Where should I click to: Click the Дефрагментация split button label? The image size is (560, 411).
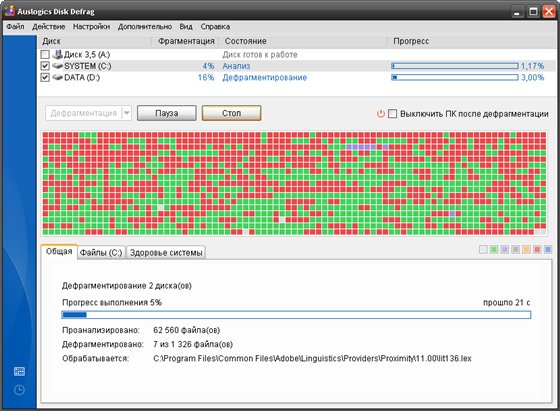[84, 113]
